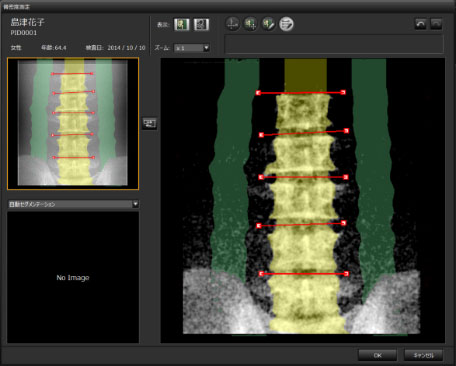Expand the zoom dropdown arrow
456x366 pixels.
point(206,48)
